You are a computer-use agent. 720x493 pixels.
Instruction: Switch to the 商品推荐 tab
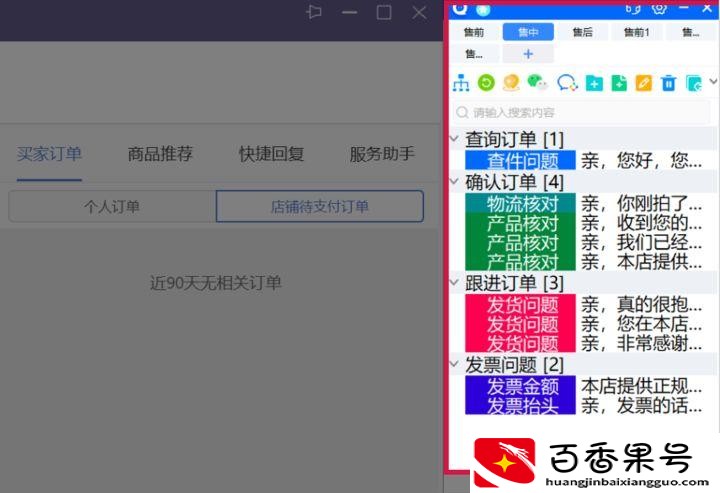pos(160,154)
